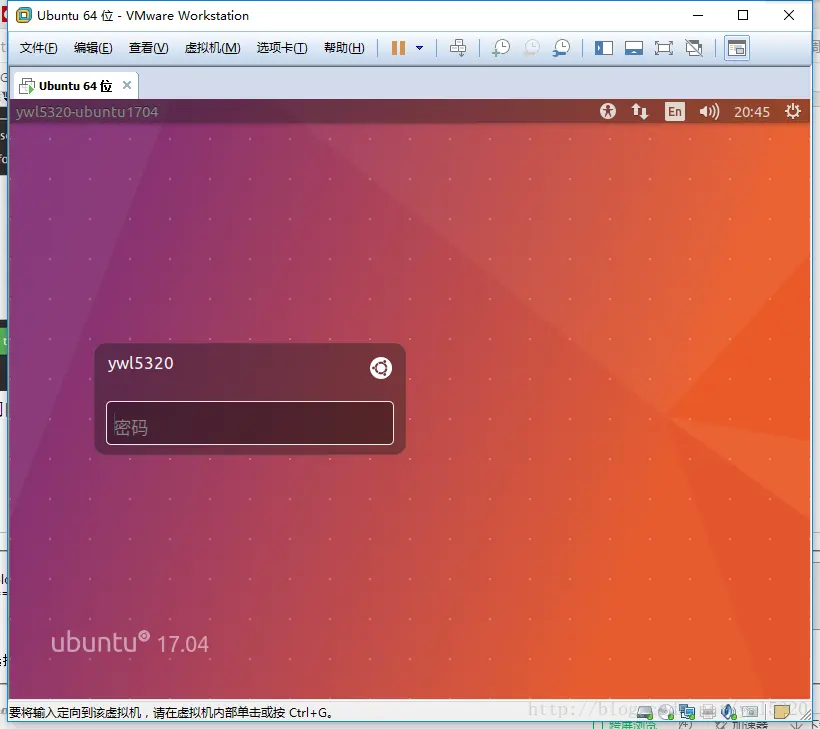
Task: Select the Ubuntu 64 位 tab
Action: pos(75,86)
